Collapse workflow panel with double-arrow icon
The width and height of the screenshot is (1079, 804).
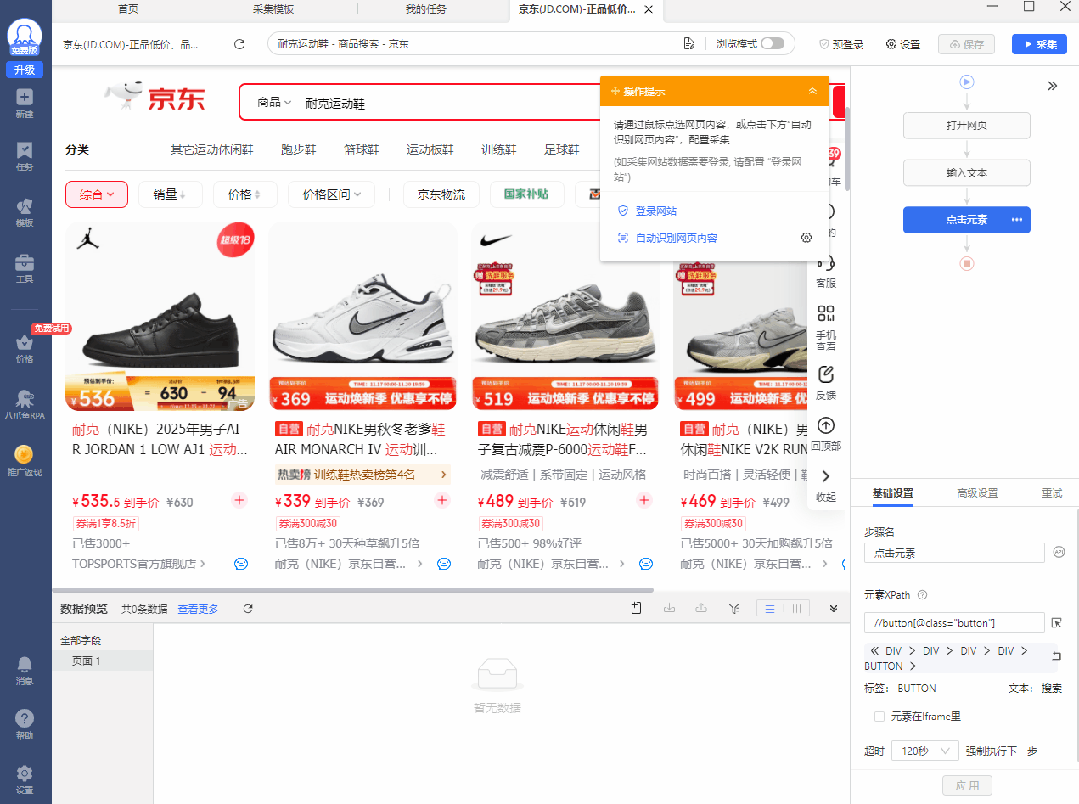tap(1052, 86)
